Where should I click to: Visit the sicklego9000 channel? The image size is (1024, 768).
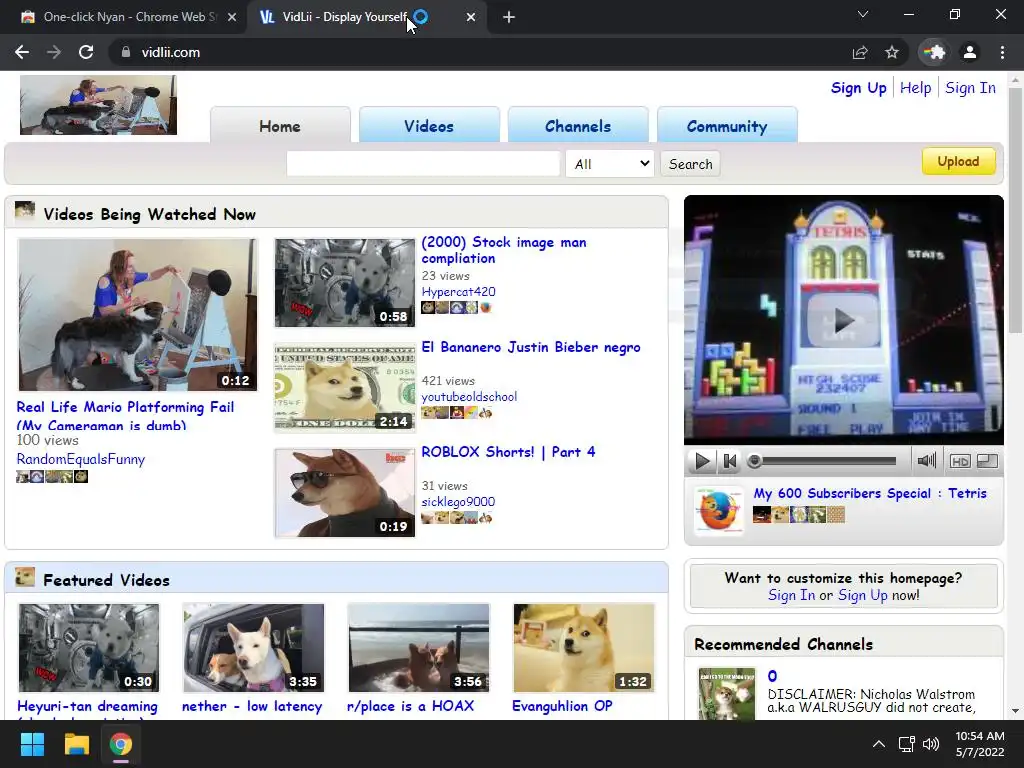[458, 502]
